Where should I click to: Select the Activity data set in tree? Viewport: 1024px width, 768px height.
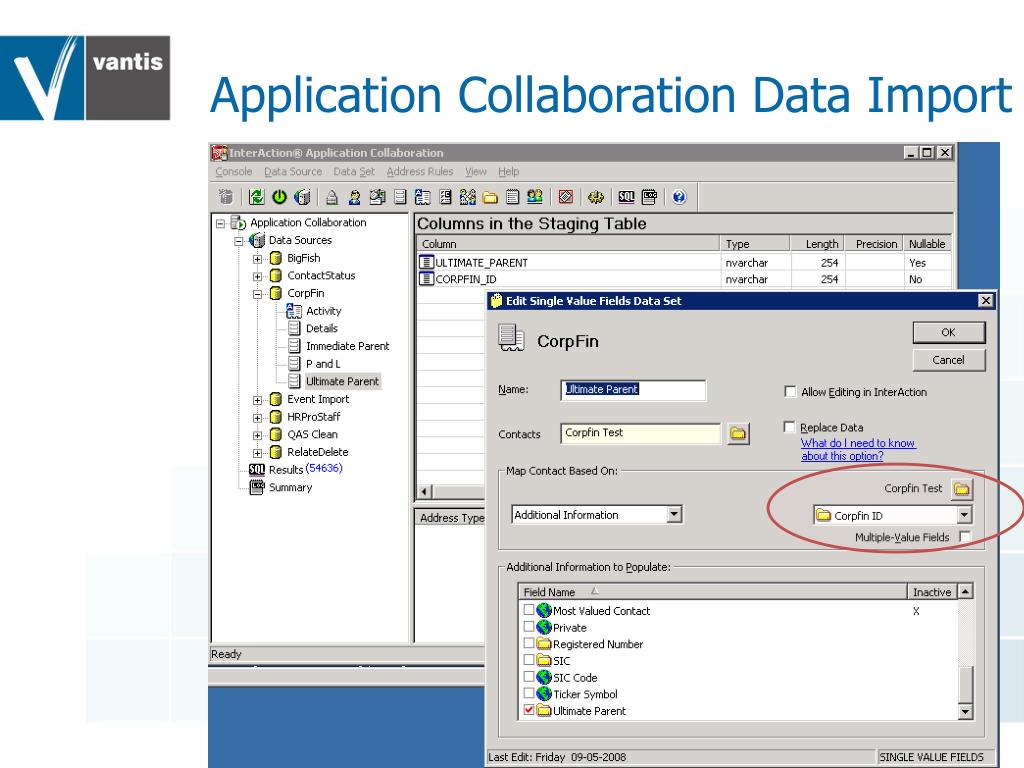point(323,311)
